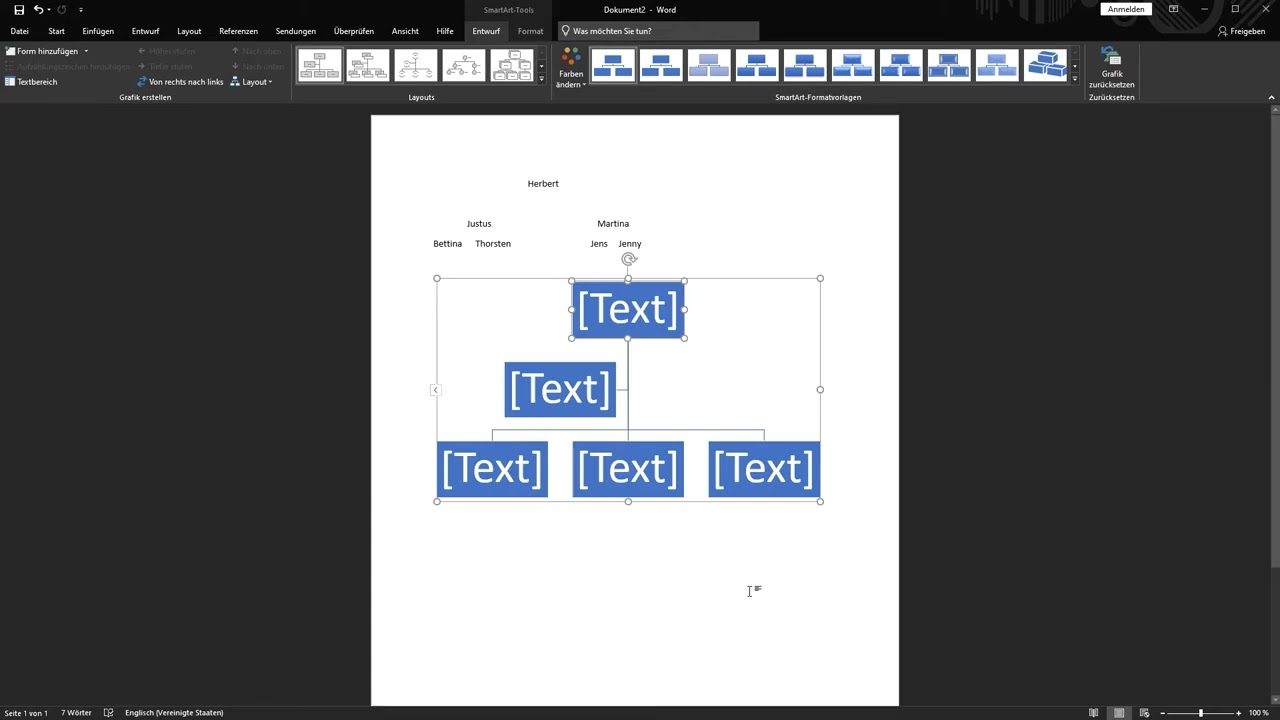
Task: Open ribbon display options icon
Action: pos(1173,9)
